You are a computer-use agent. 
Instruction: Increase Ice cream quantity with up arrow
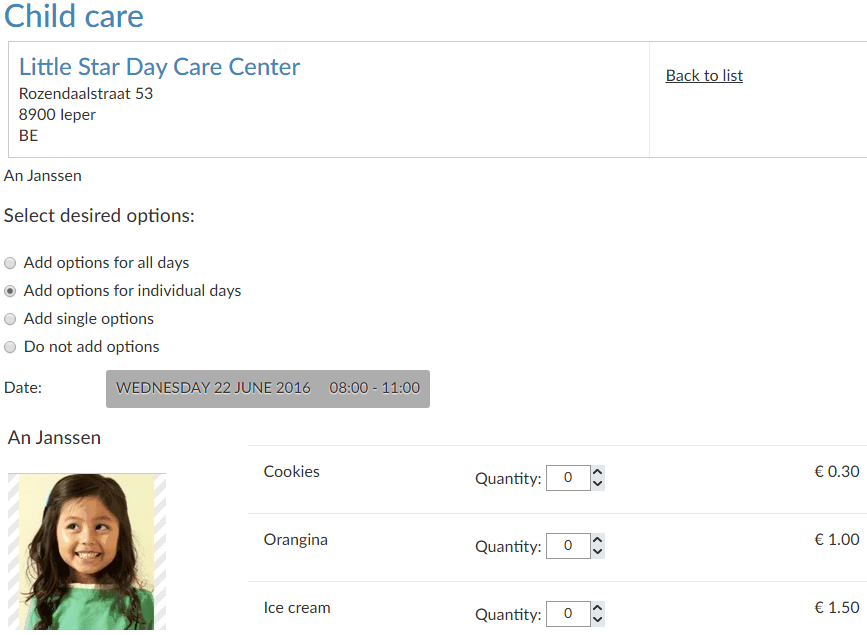pos(597,608)
